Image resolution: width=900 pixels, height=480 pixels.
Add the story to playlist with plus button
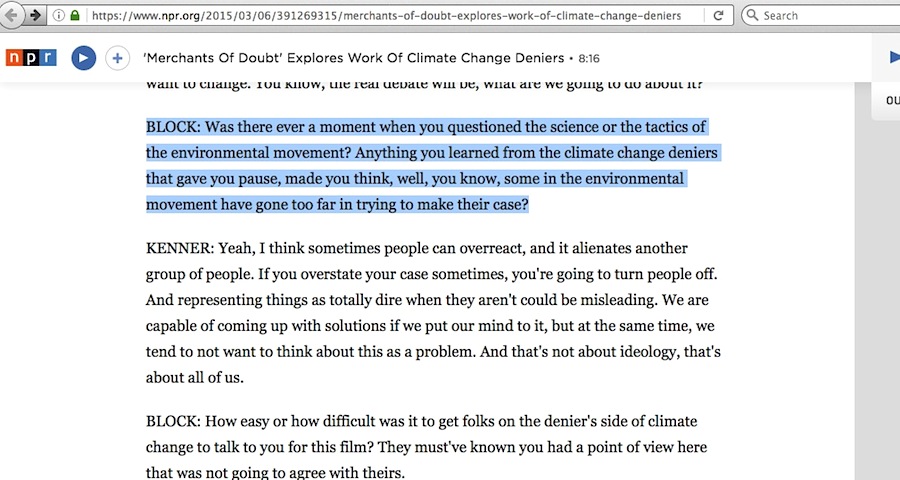tap(117, 58)
